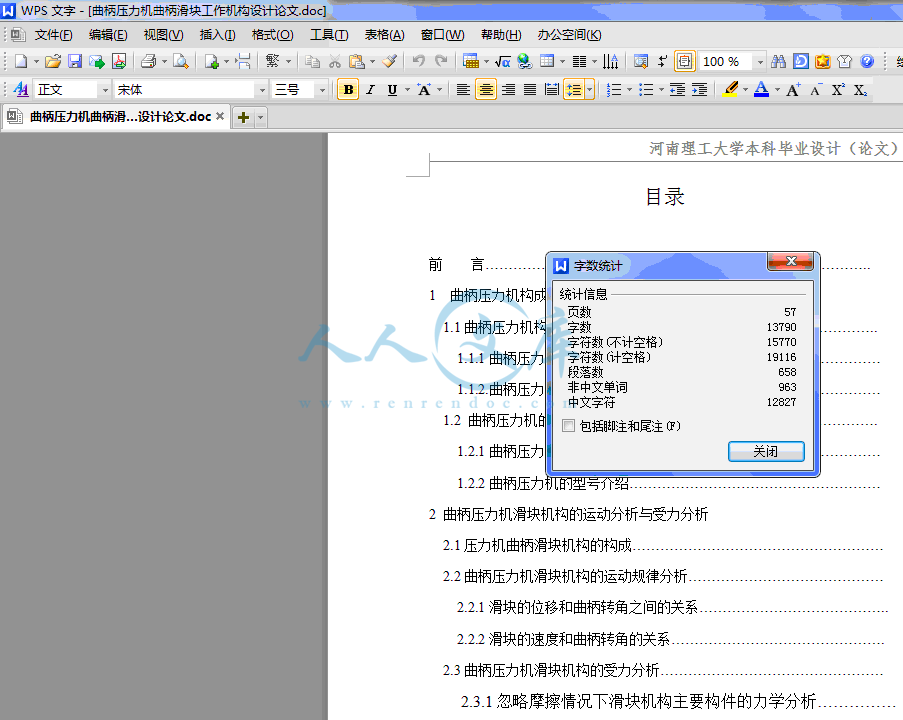Activate the format painter brush
The height and width of the screenshot is (720, 903).
[x=390, y=61]
